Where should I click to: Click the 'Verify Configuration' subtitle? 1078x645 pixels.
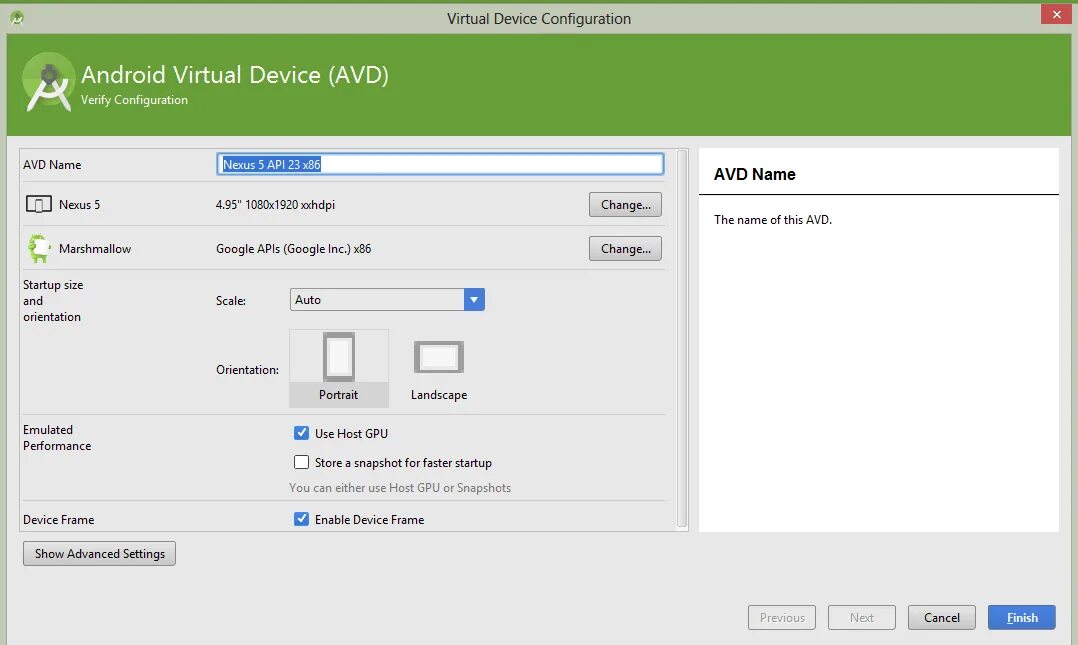point(134,100)
